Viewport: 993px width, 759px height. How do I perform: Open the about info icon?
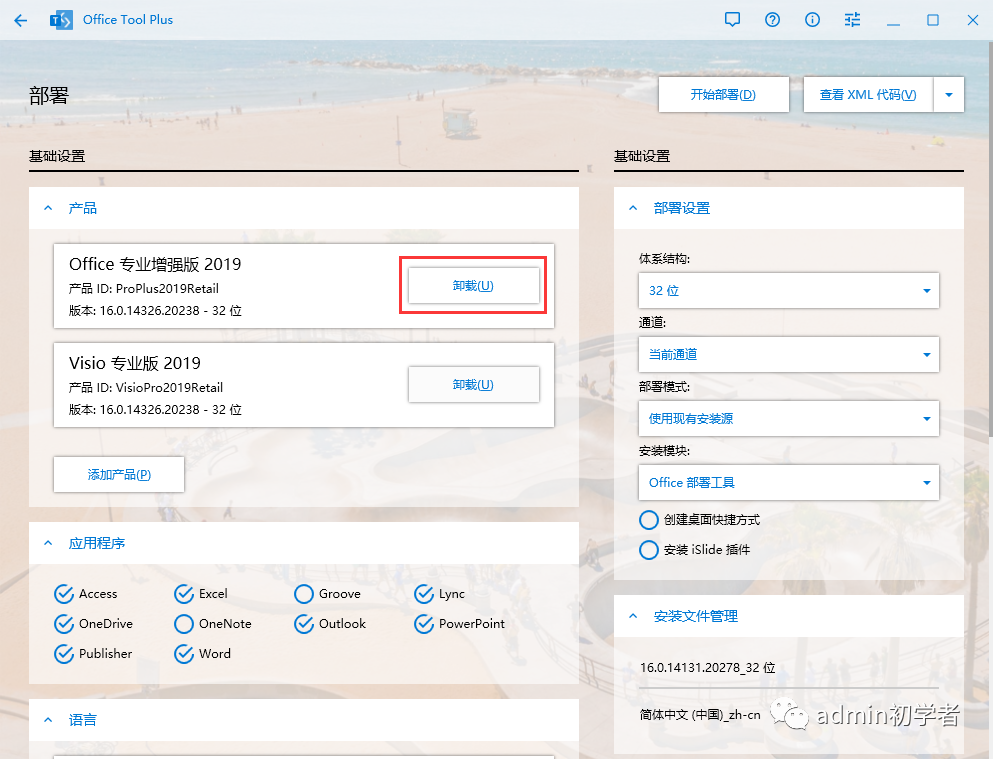(812, 20)
